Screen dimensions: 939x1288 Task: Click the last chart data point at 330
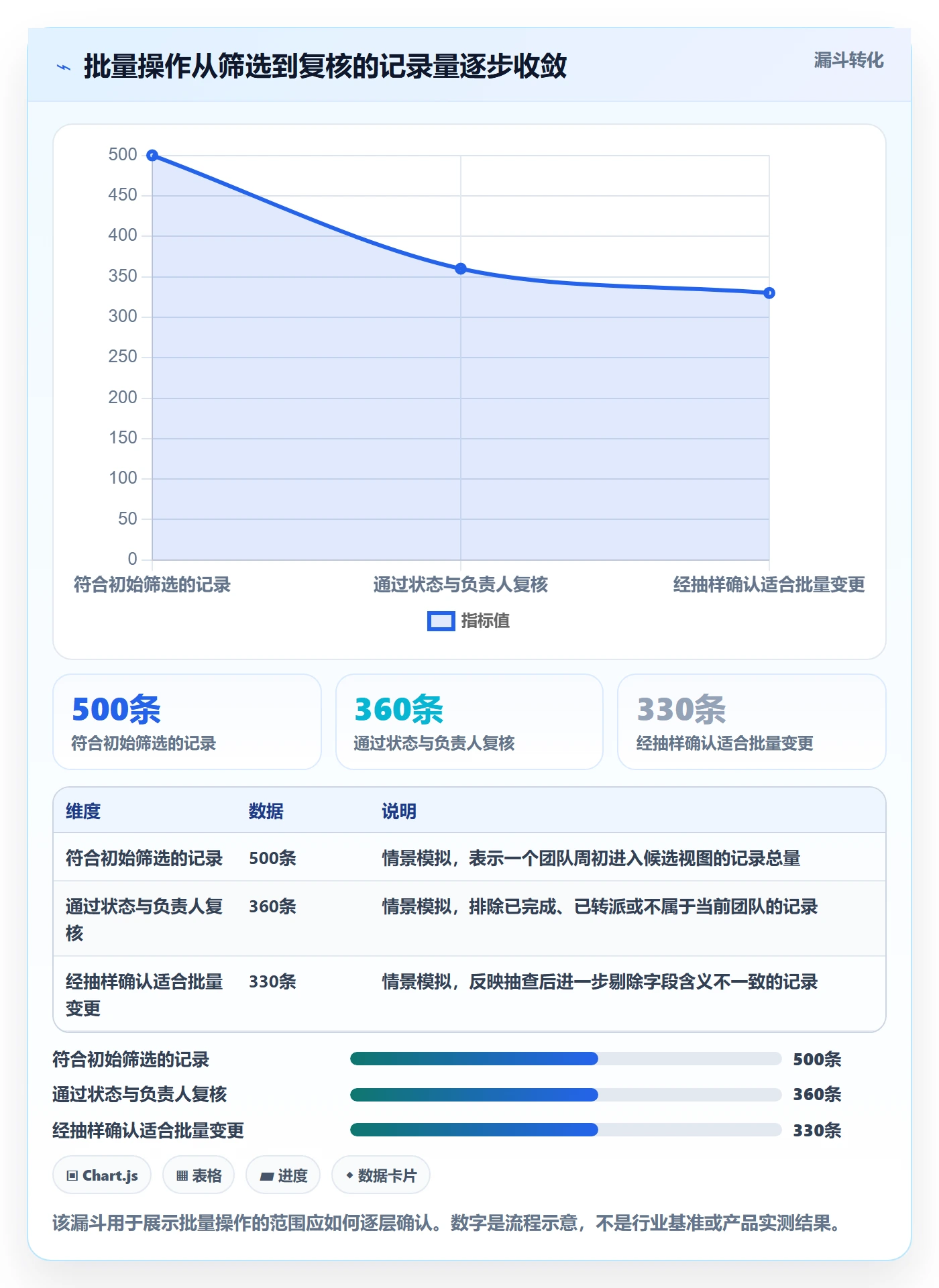pos(769,293)
